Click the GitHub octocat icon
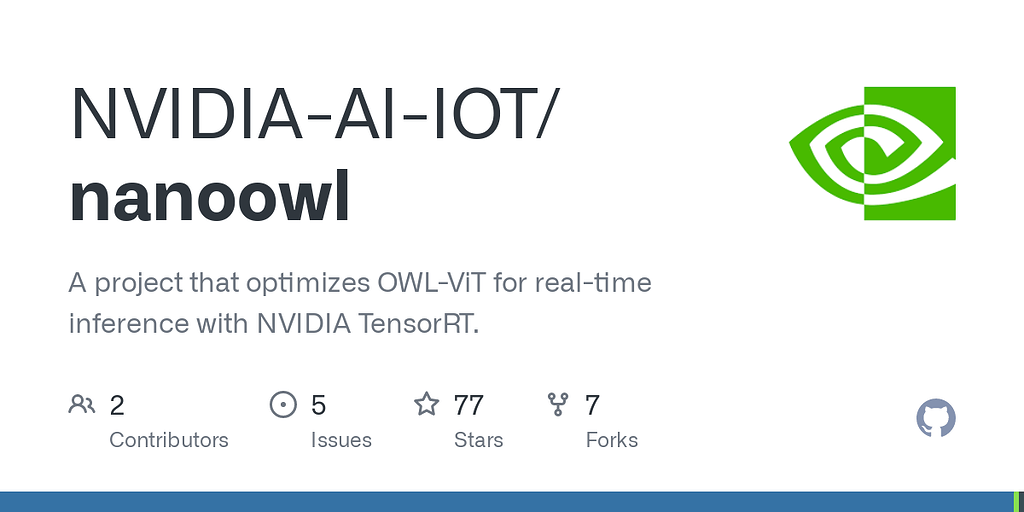Image resolution: width=1024 pixels, height=512 pixels. coord(936,418)
